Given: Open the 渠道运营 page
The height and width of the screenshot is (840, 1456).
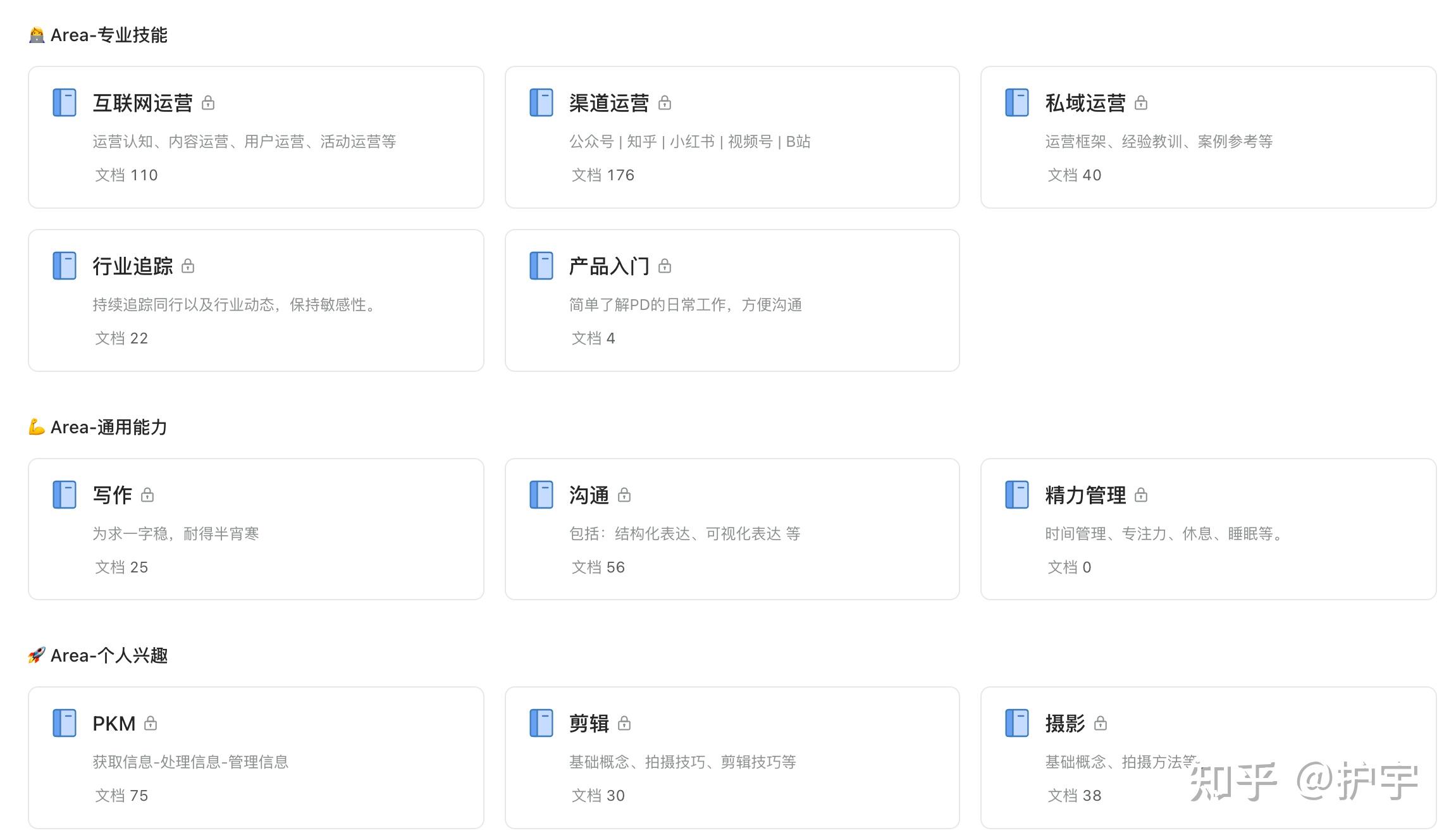Looking at the screenshot, I should point(608,103).
